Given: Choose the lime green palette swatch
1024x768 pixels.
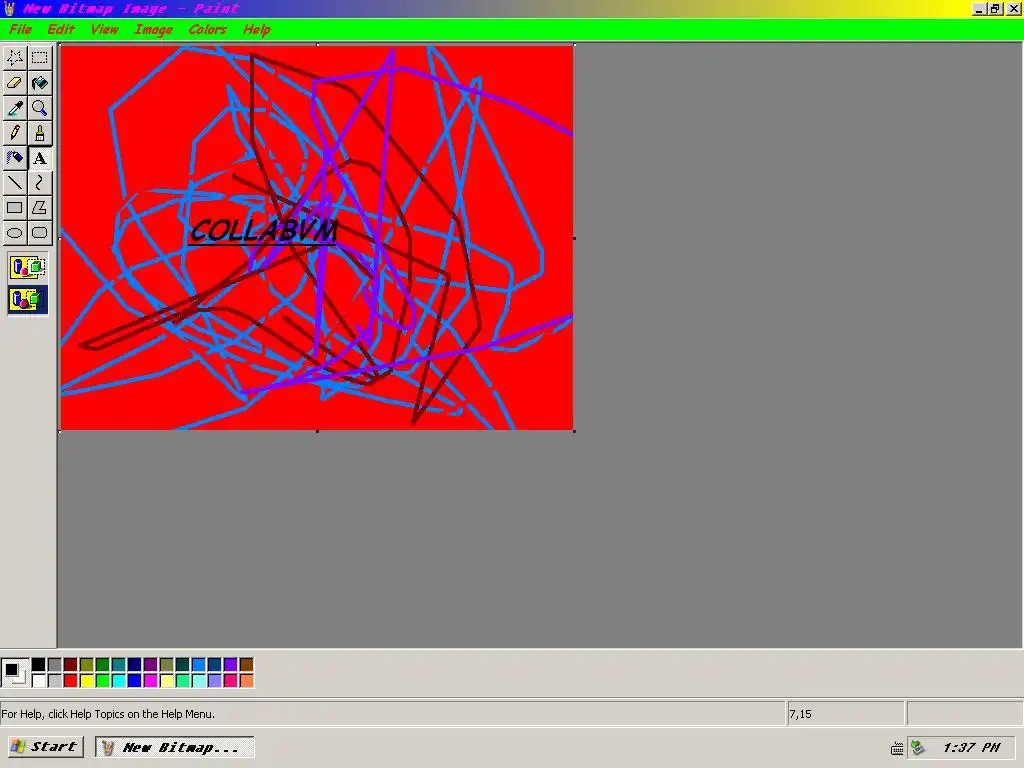Looking at the screenshot, I should click(x=103, y=680).
